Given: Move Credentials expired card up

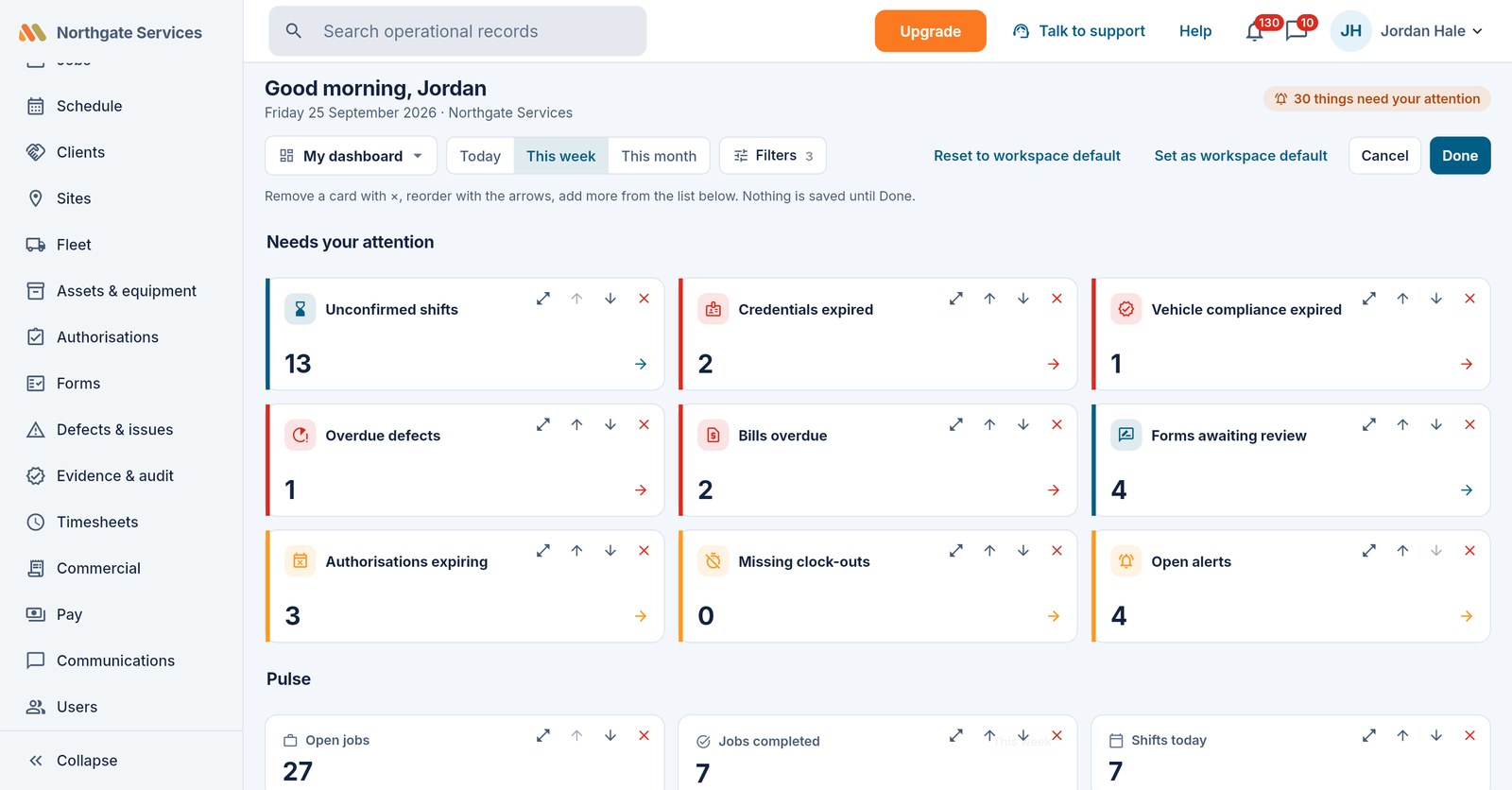Looking at the screenshot, I should [989, 299].
